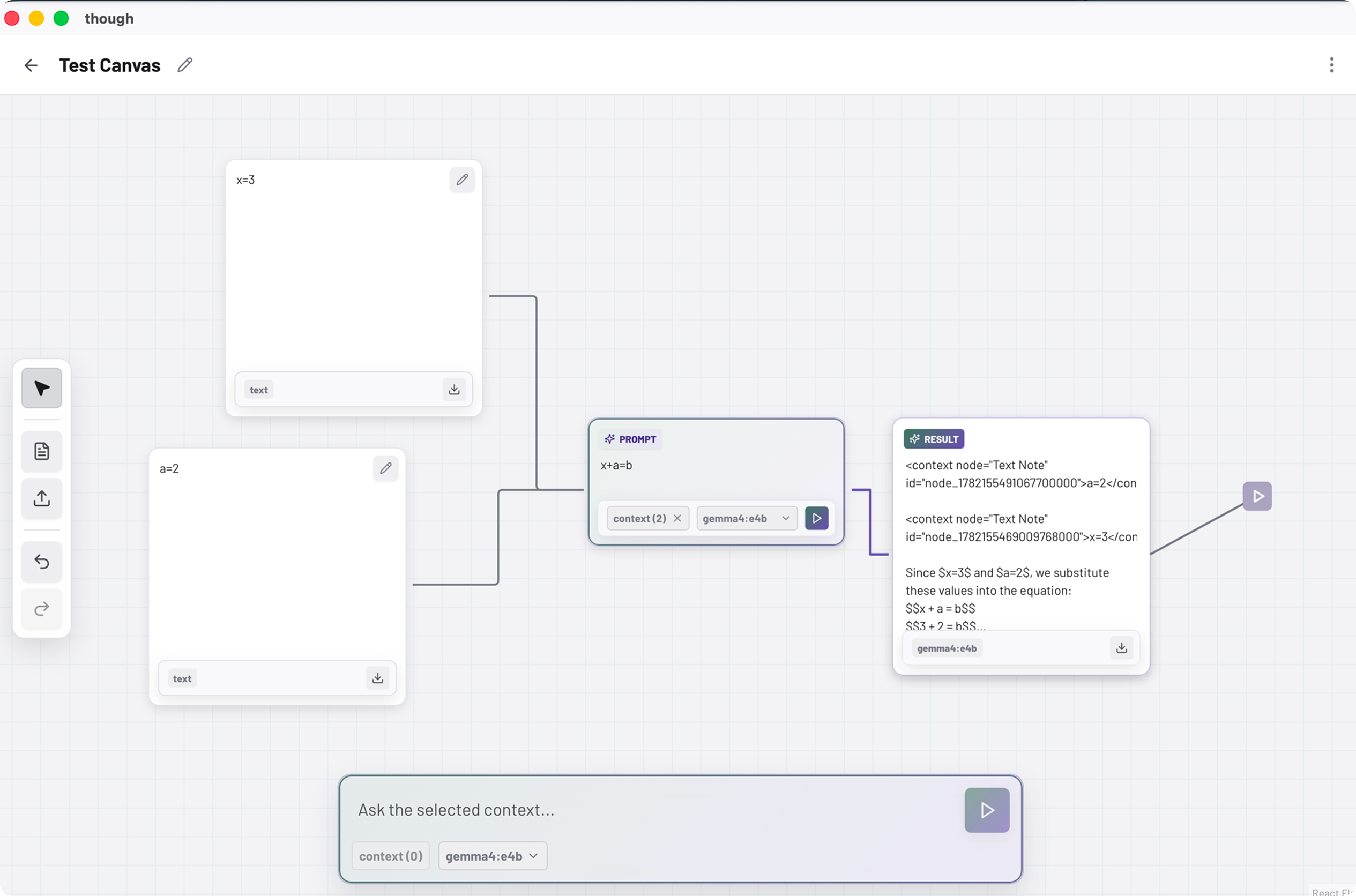
Task: Click the x+a=b prompt text
Action: click(616, 465)
